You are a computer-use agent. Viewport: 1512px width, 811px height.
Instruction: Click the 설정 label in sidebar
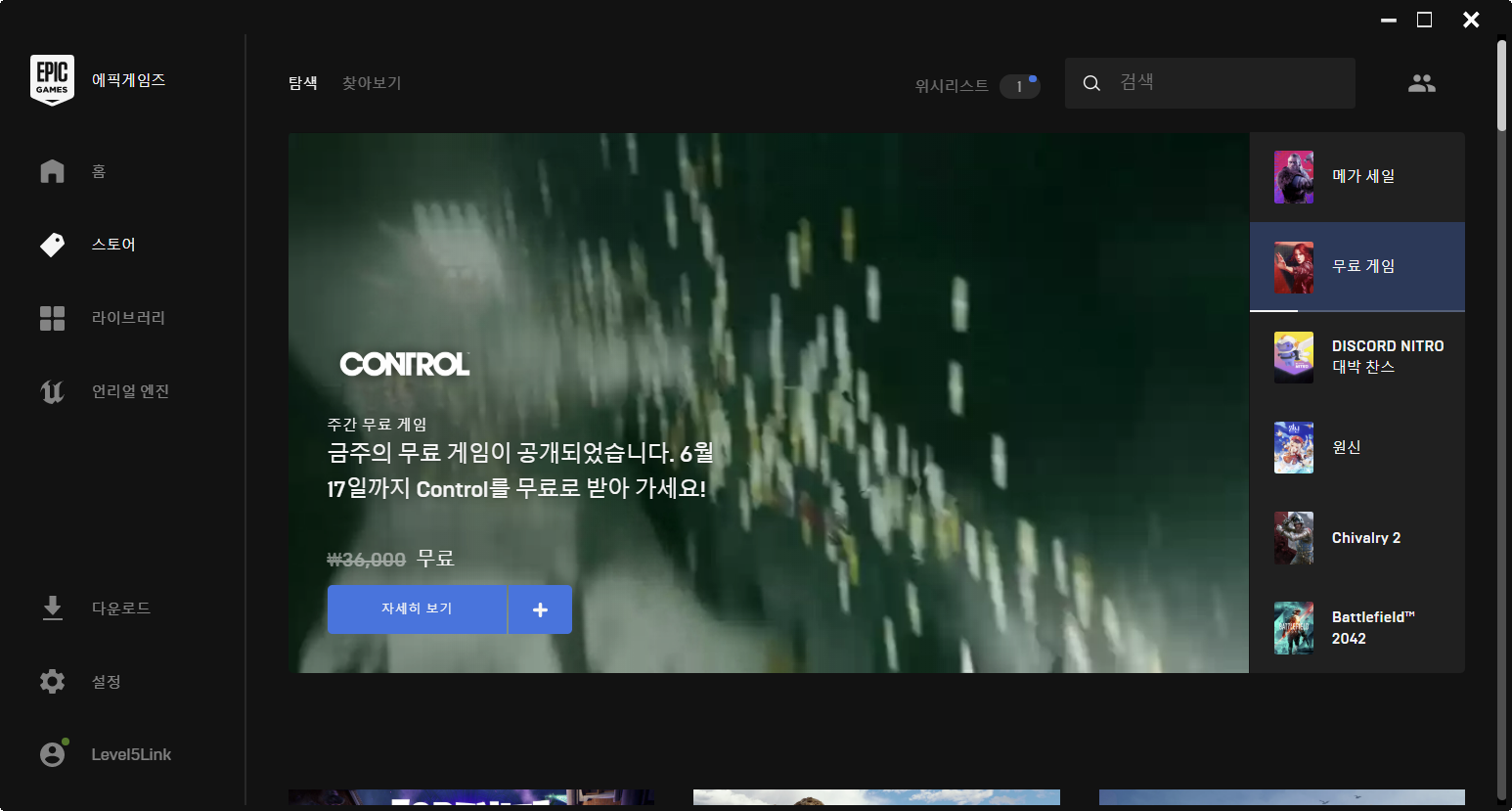tap(107, 682)
